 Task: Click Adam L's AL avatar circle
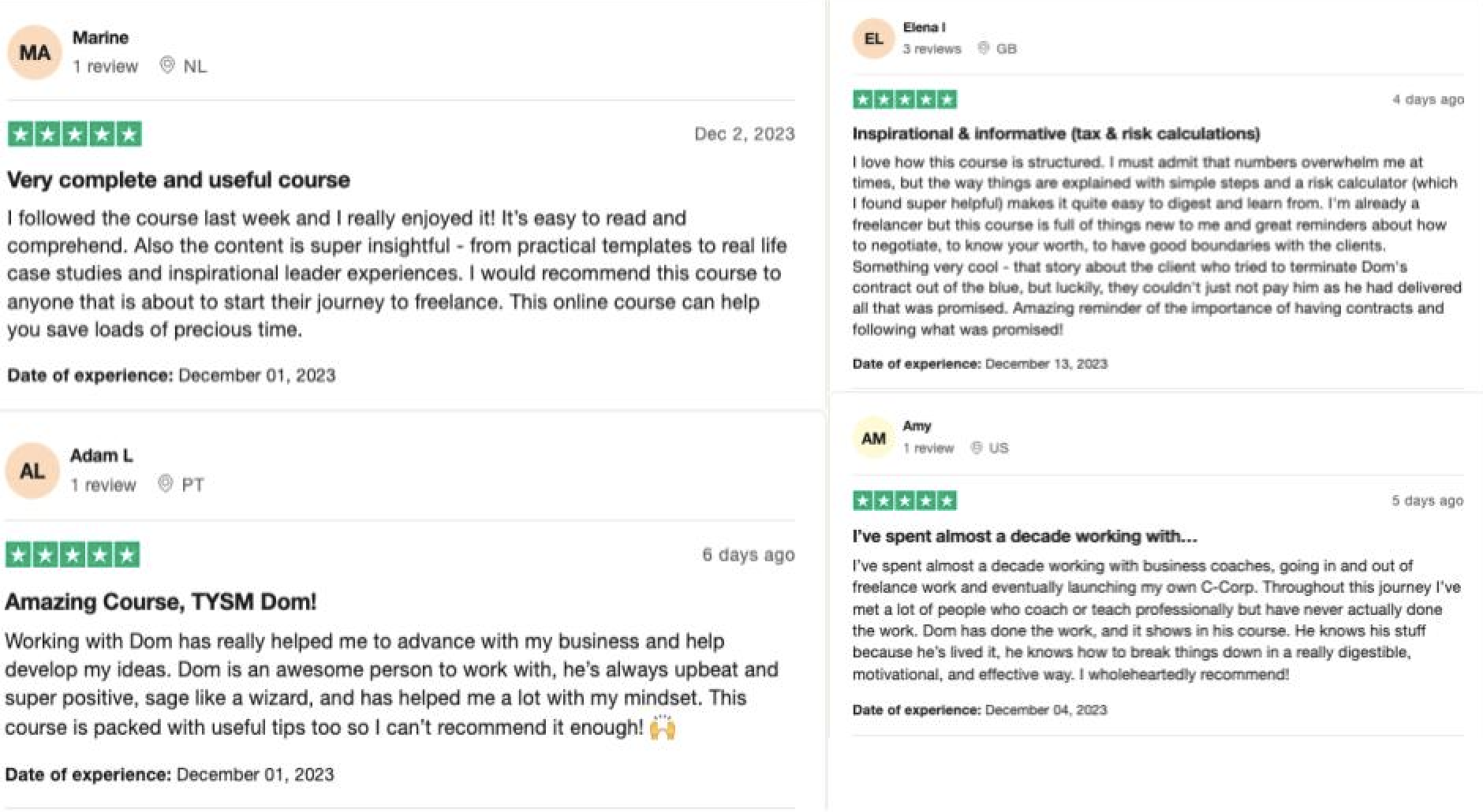point(32,471)
